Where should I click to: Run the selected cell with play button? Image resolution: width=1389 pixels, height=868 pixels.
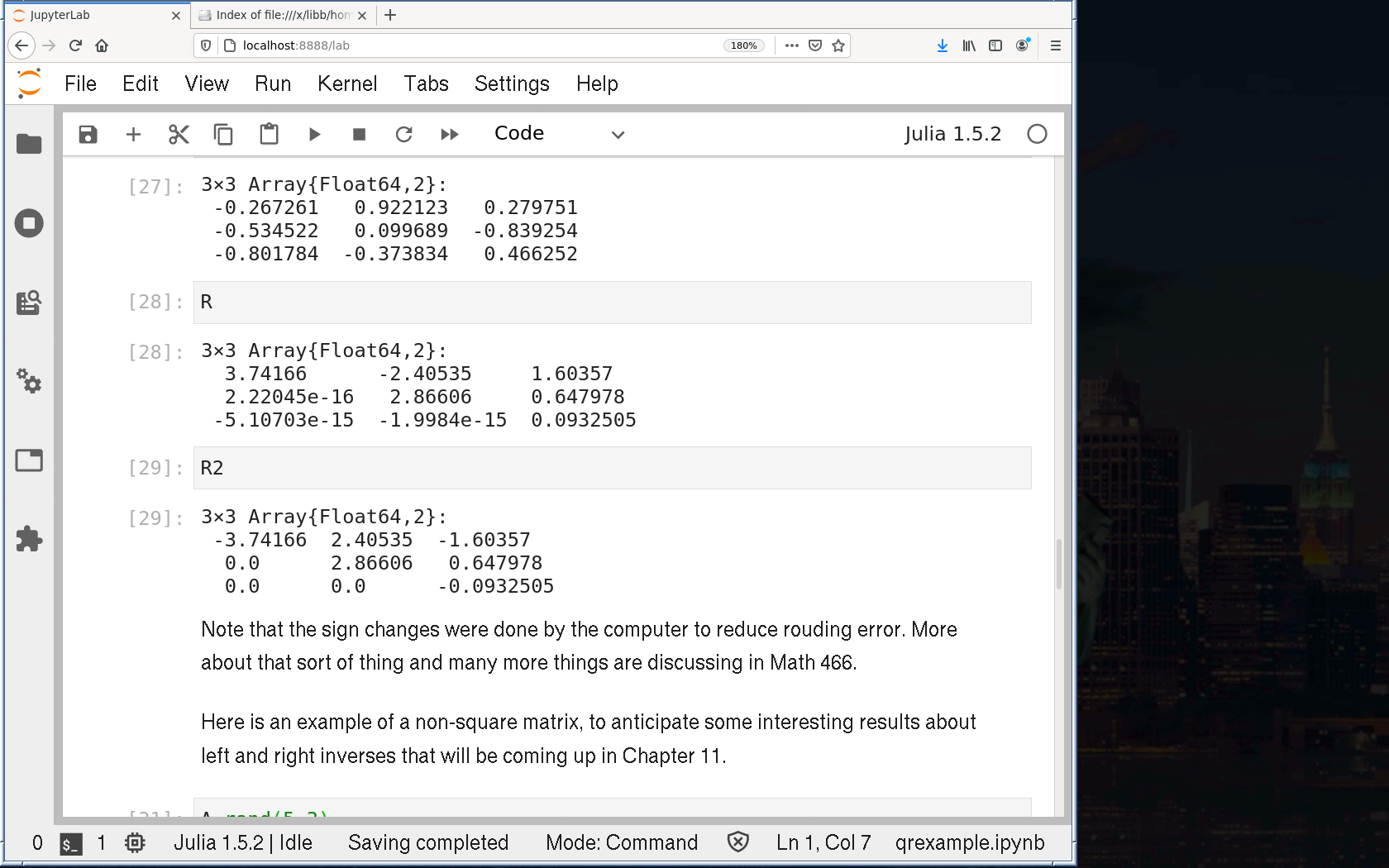(x=314, y=134)
